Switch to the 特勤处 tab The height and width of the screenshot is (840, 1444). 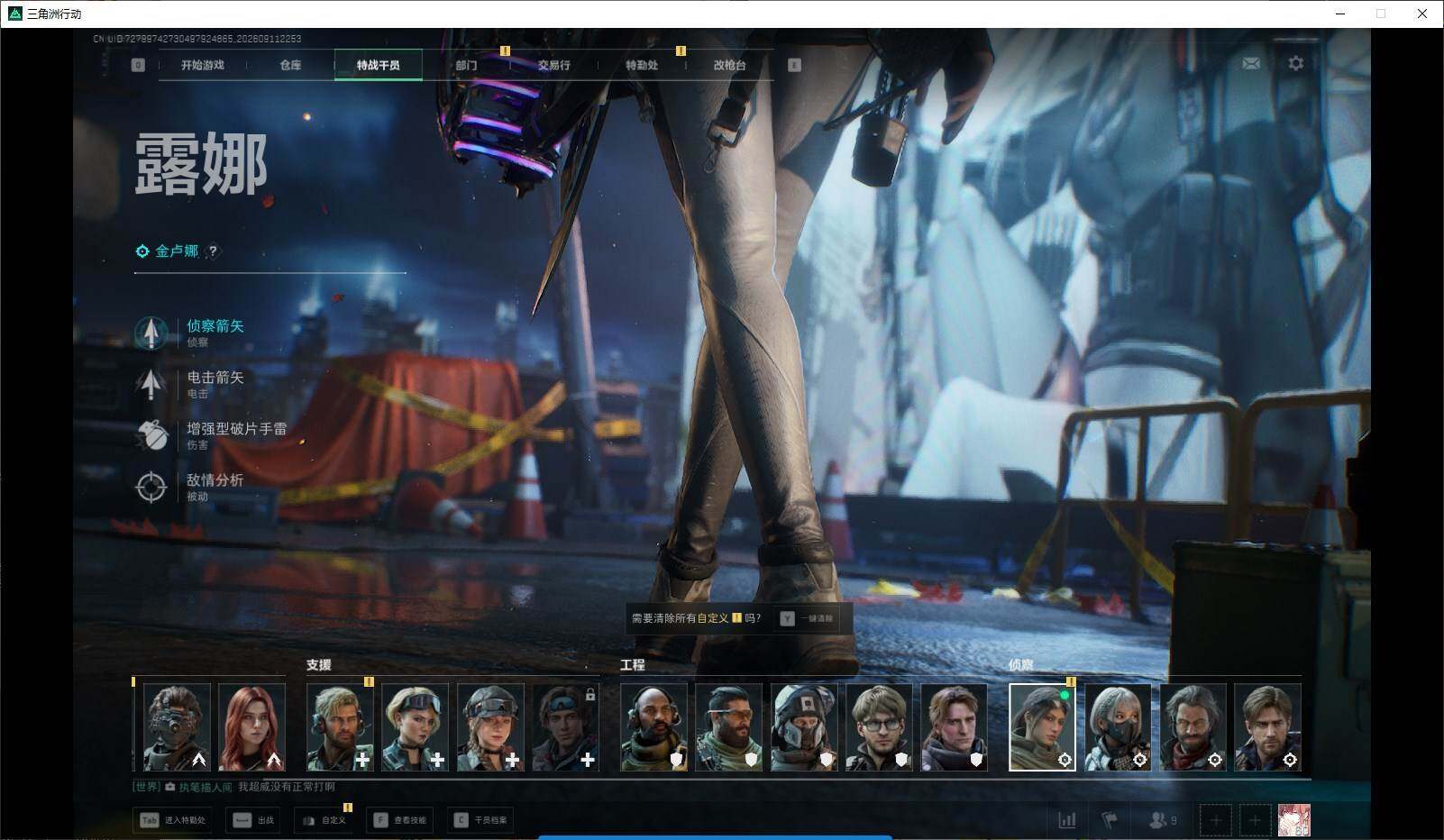642,65
